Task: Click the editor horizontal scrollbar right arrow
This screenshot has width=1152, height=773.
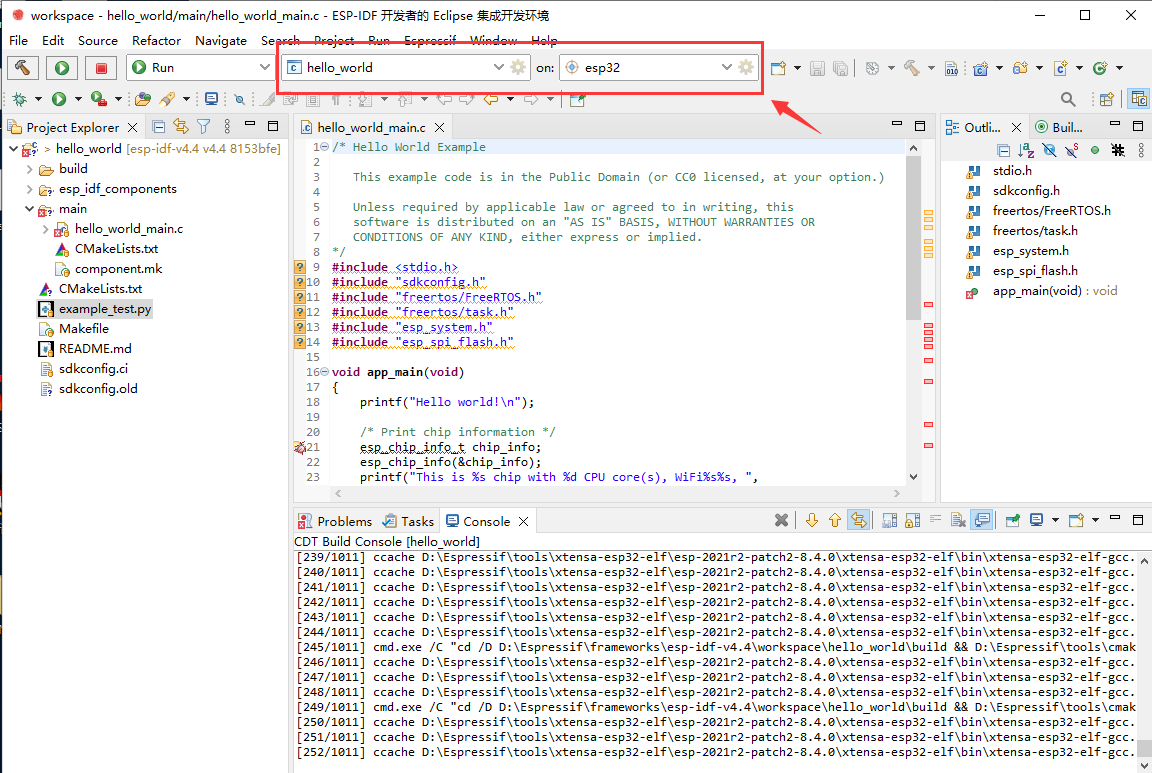Action: point(896,493)
